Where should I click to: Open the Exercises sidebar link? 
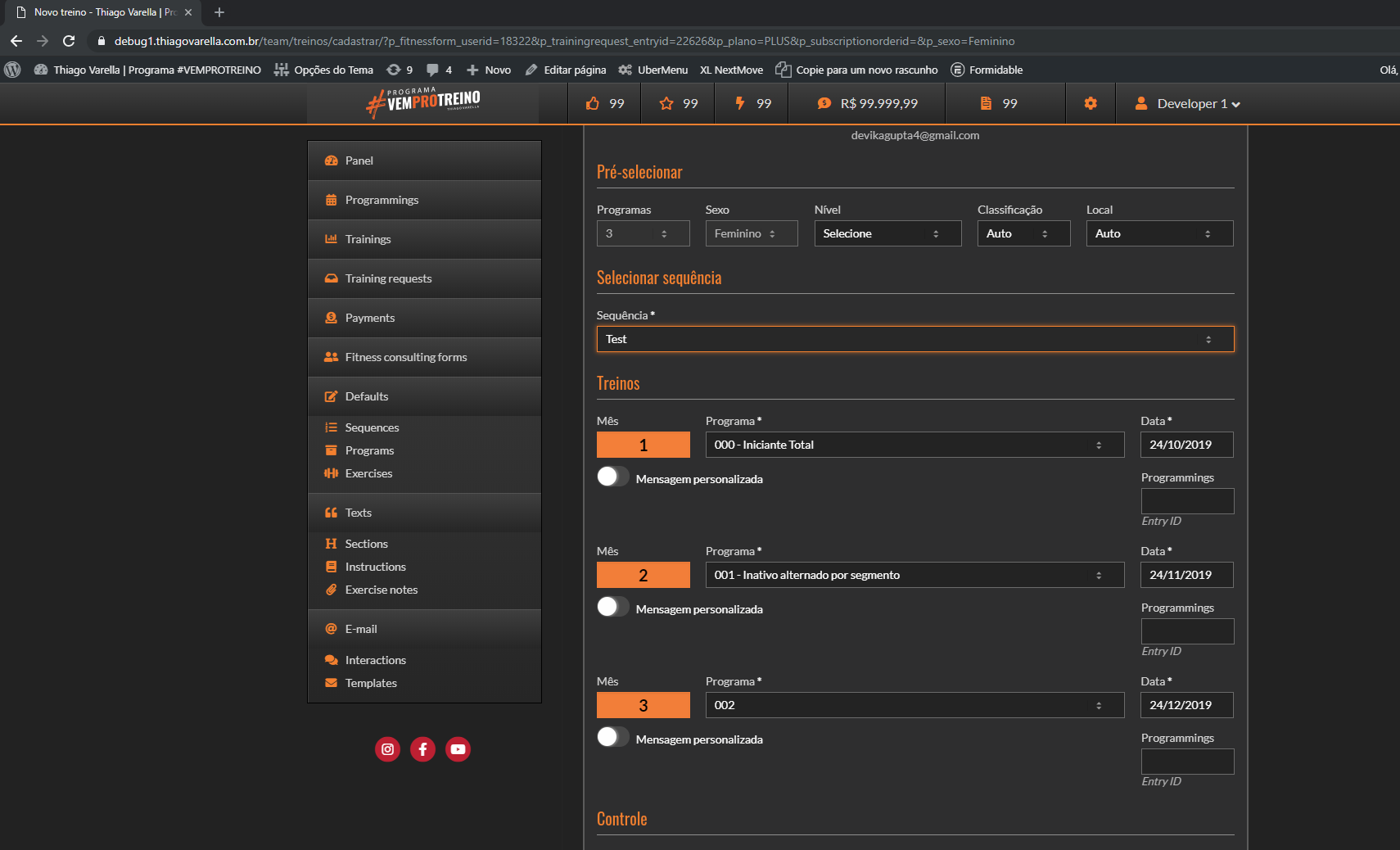pos(368,473)
